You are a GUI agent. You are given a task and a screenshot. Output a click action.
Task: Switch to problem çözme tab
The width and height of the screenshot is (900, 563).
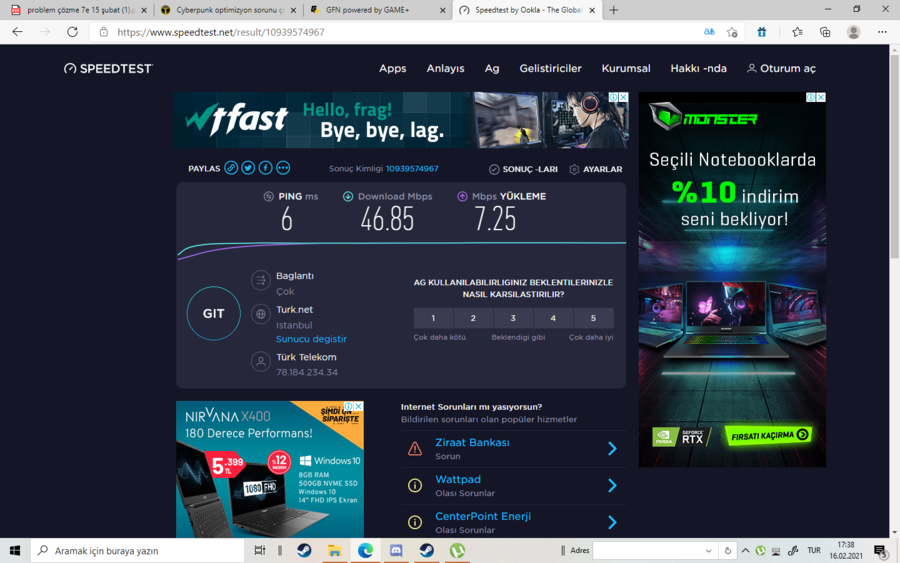[78, 10]
